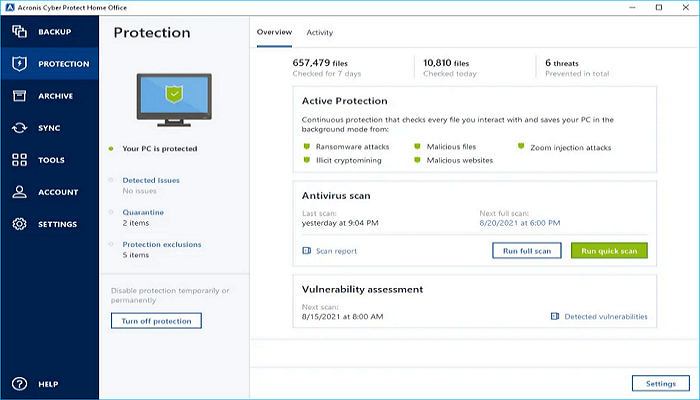Image resolution: width=700 pixels, height=400 pixels.
Task: Select the Protection shield icon
Action: coord(19,64)
